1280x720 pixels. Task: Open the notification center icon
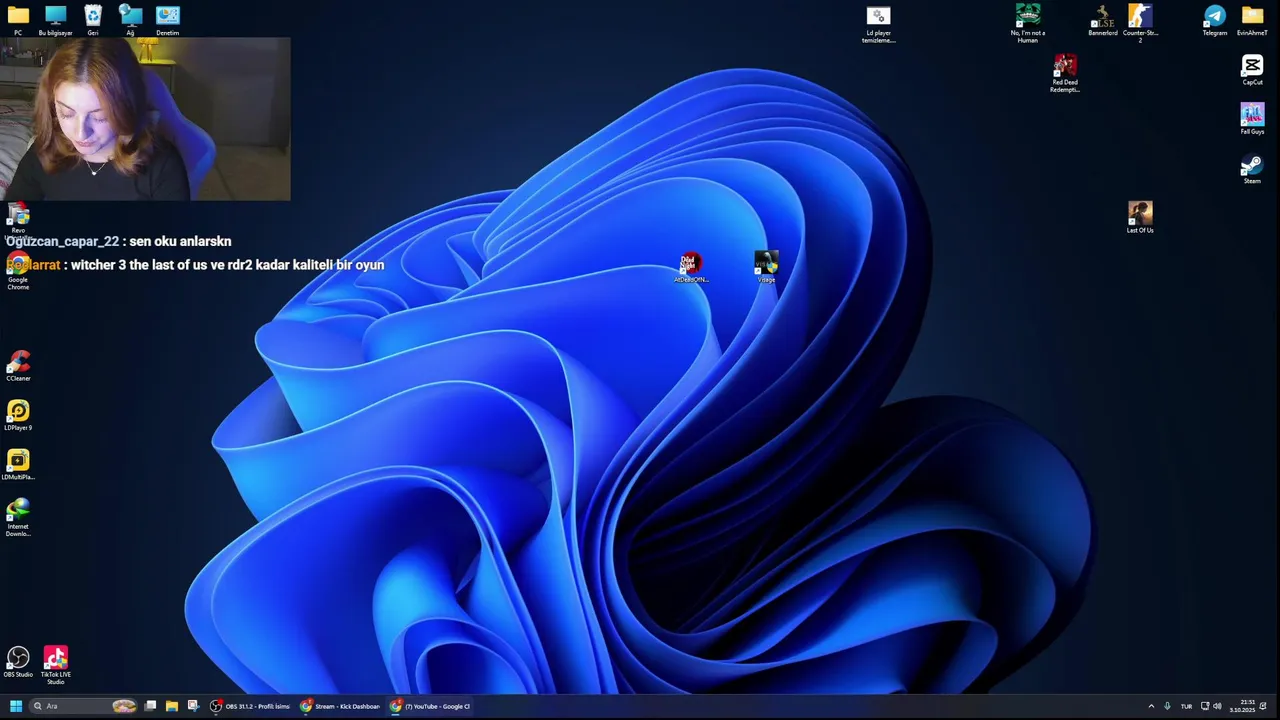[1264, 706]
